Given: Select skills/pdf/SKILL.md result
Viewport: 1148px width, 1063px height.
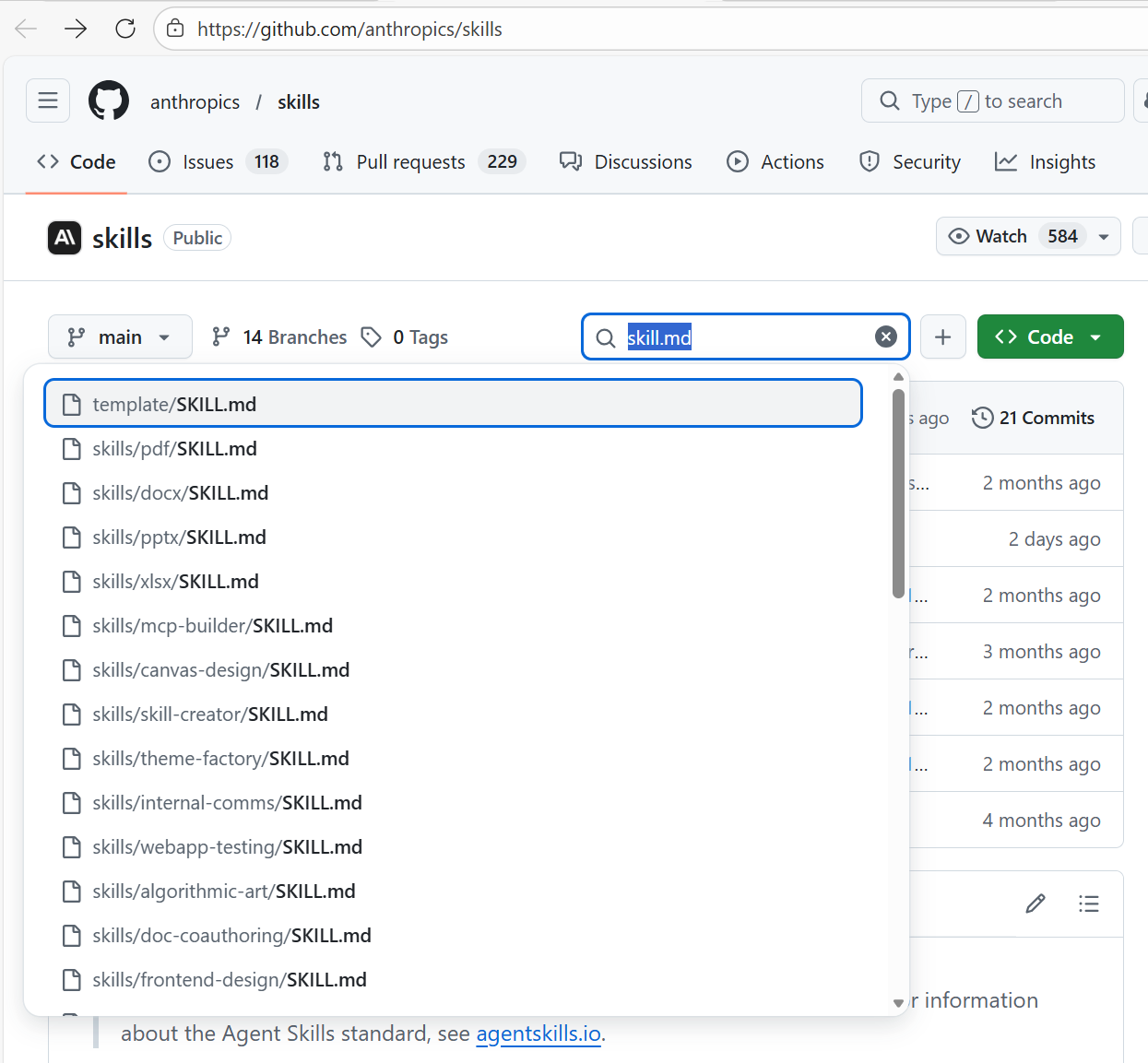Looking at the screenshot, I should (x=453, y=448).
